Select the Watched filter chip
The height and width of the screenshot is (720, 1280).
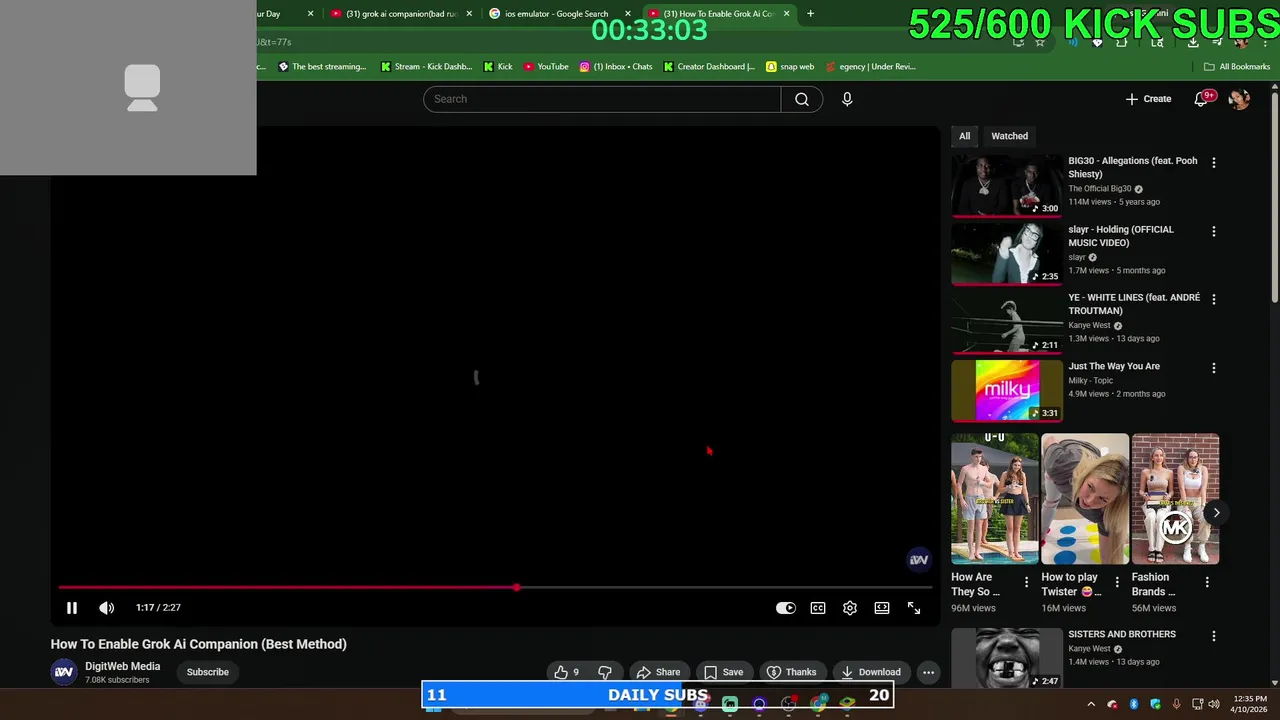click(x=1009, y=136)
